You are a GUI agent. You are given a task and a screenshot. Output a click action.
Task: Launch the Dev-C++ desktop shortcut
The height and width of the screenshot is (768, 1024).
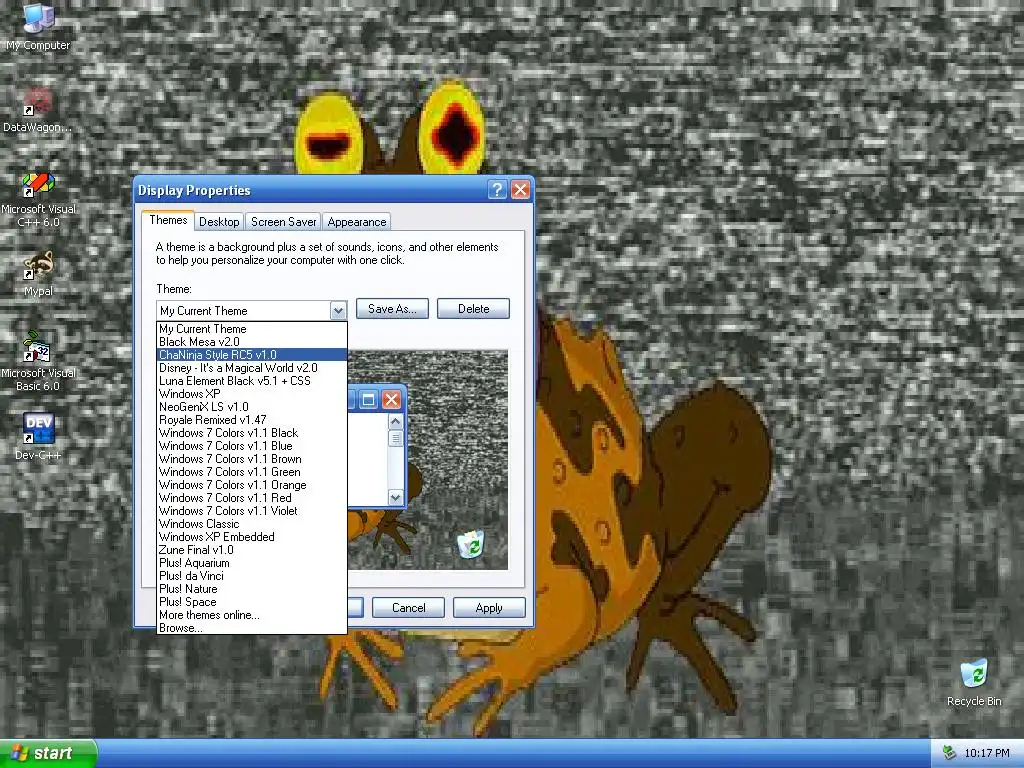click(38, 436)
